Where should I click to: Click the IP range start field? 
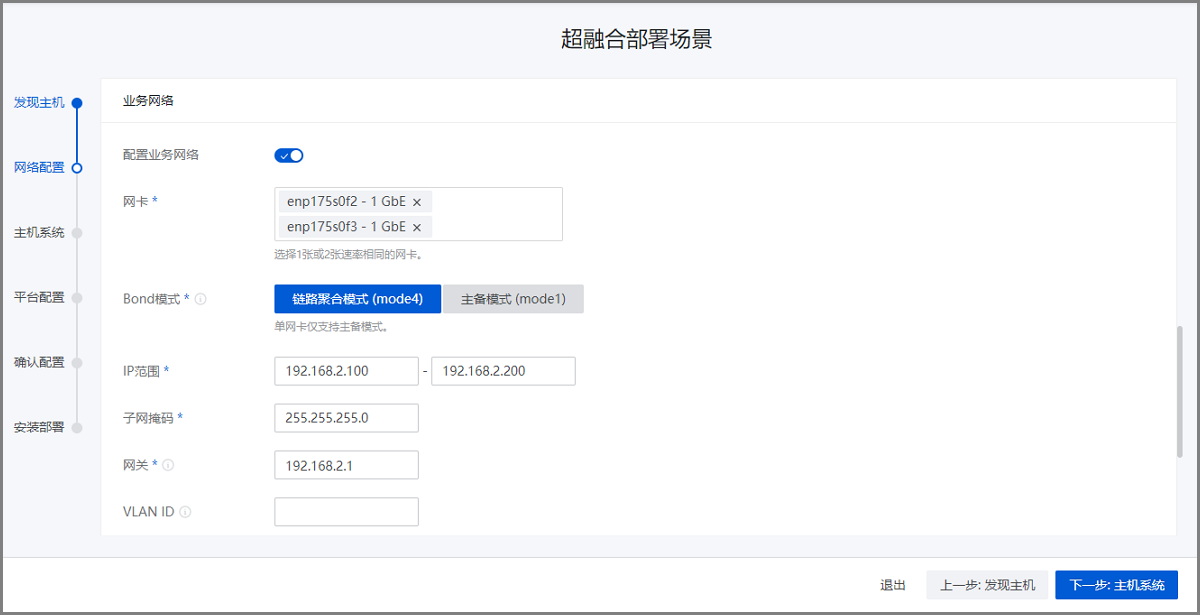(x=346, y=371)
